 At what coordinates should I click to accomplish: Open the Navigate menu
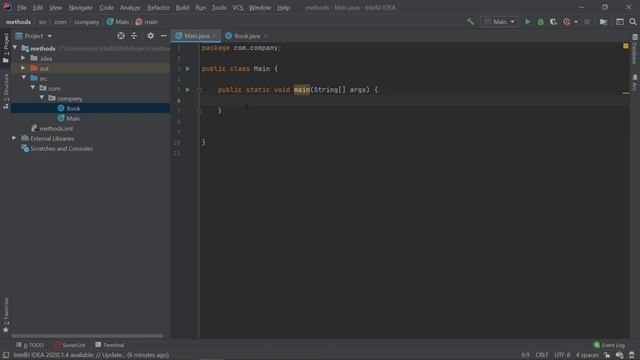tap(80, 7)
